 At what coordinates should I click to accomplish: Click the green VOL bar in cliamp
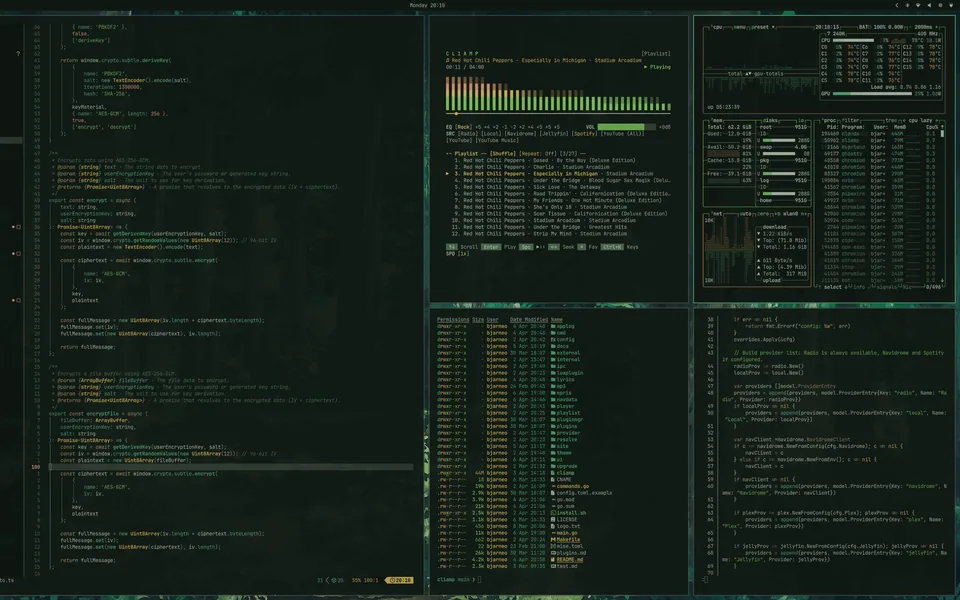pyautogui.click(x=620, y=127)
